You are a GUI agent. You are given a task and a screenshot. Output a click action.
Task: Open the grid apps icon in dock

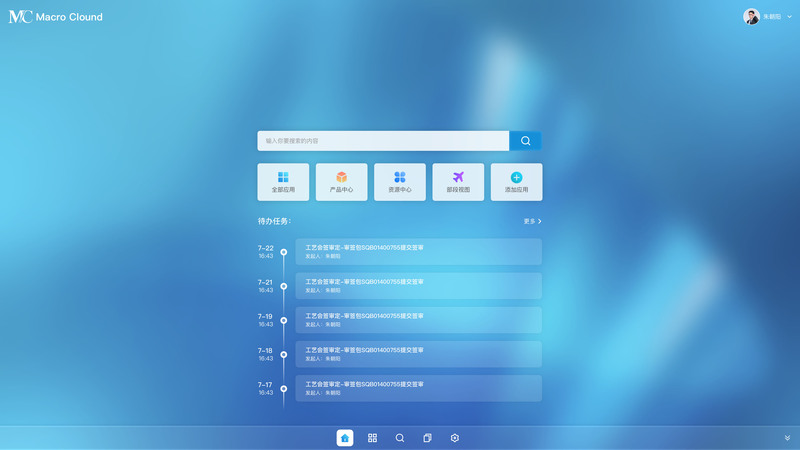tap(372, 438)
